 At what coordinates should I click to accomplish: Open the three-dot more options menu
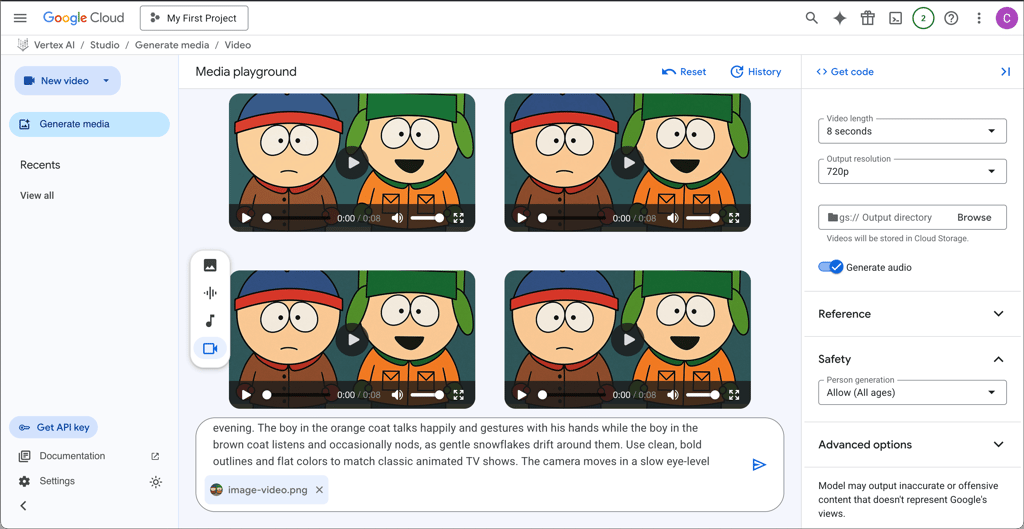click(978, 18)
